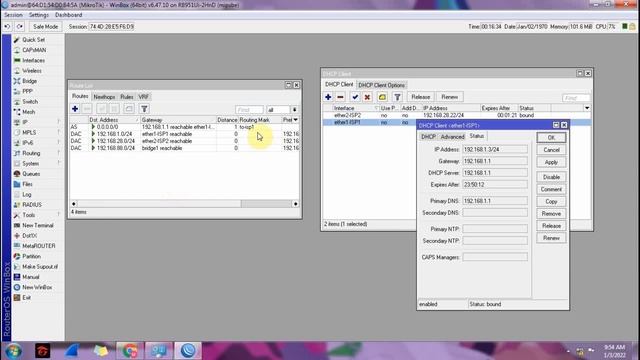Open the Session menu
This screenshot has width=640, height=360.
coord(13,15)
